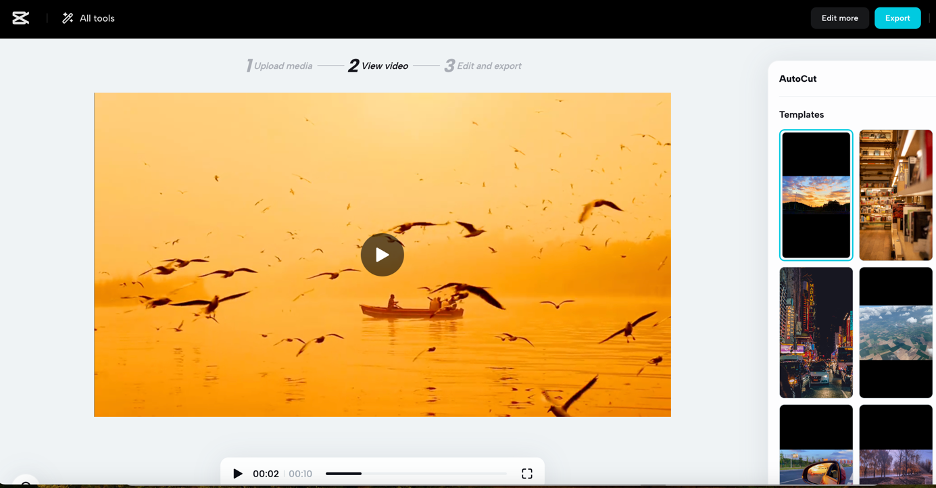Go to step 1 Upload media
This screenshot has height=488, width=936.
279,66
